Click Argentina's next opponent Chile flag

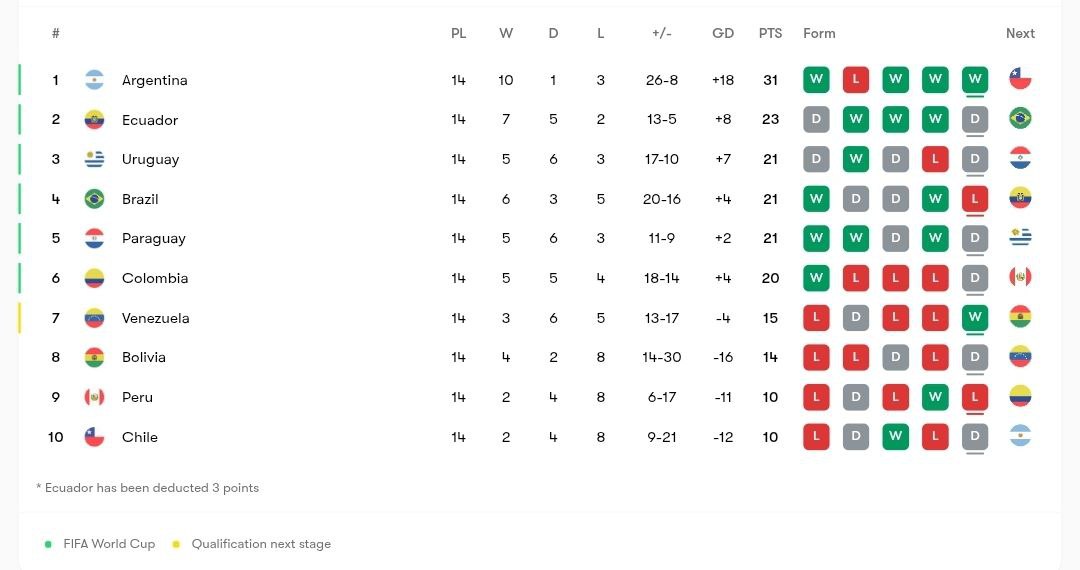coord(1020,78)
